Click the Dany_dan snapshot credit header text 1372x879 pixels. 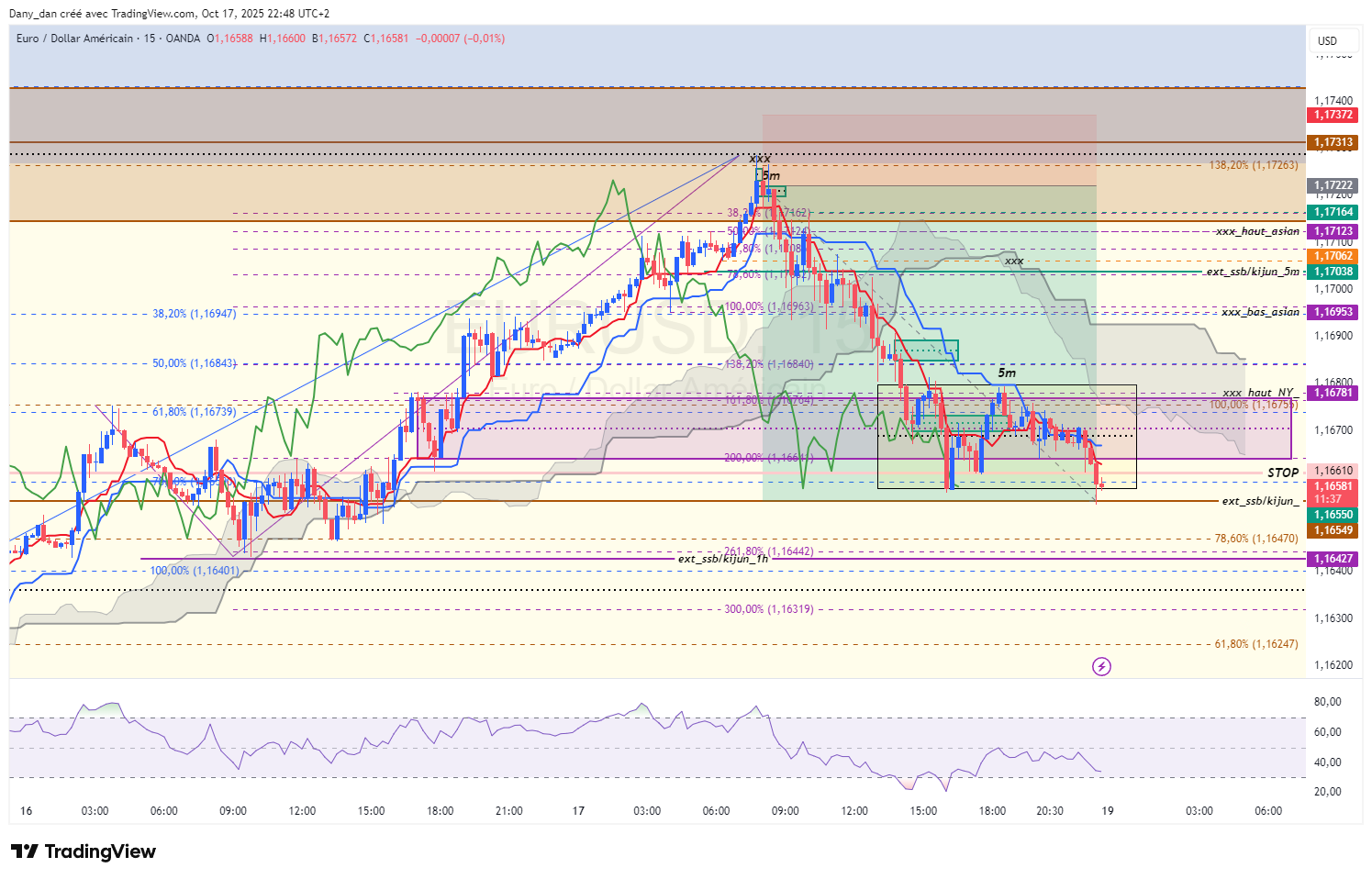169,14
